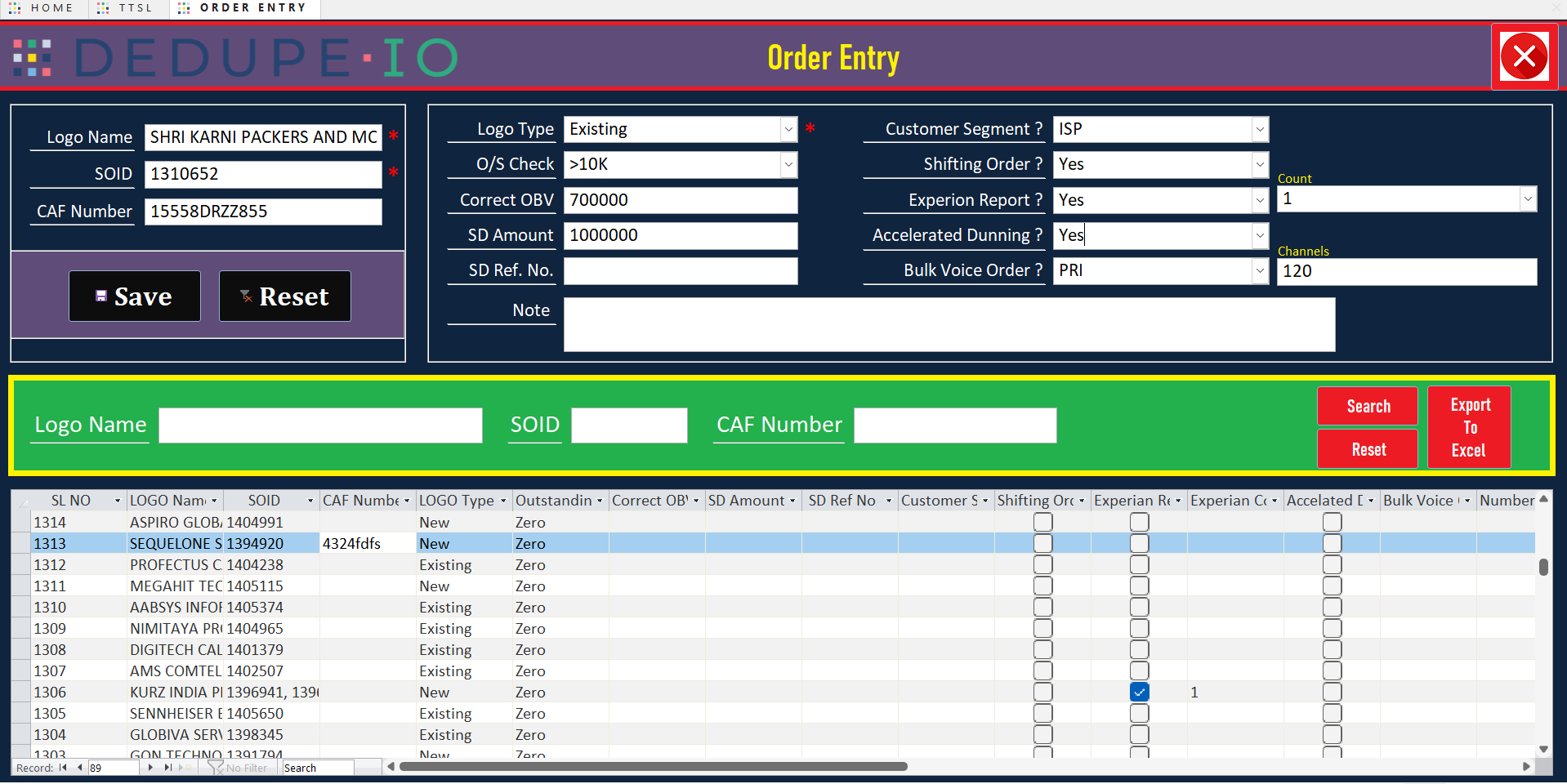
Task: Toggle the Shifting Order checkbox on row 1314
Action: pyautogui.click(x=1042, y=522)
